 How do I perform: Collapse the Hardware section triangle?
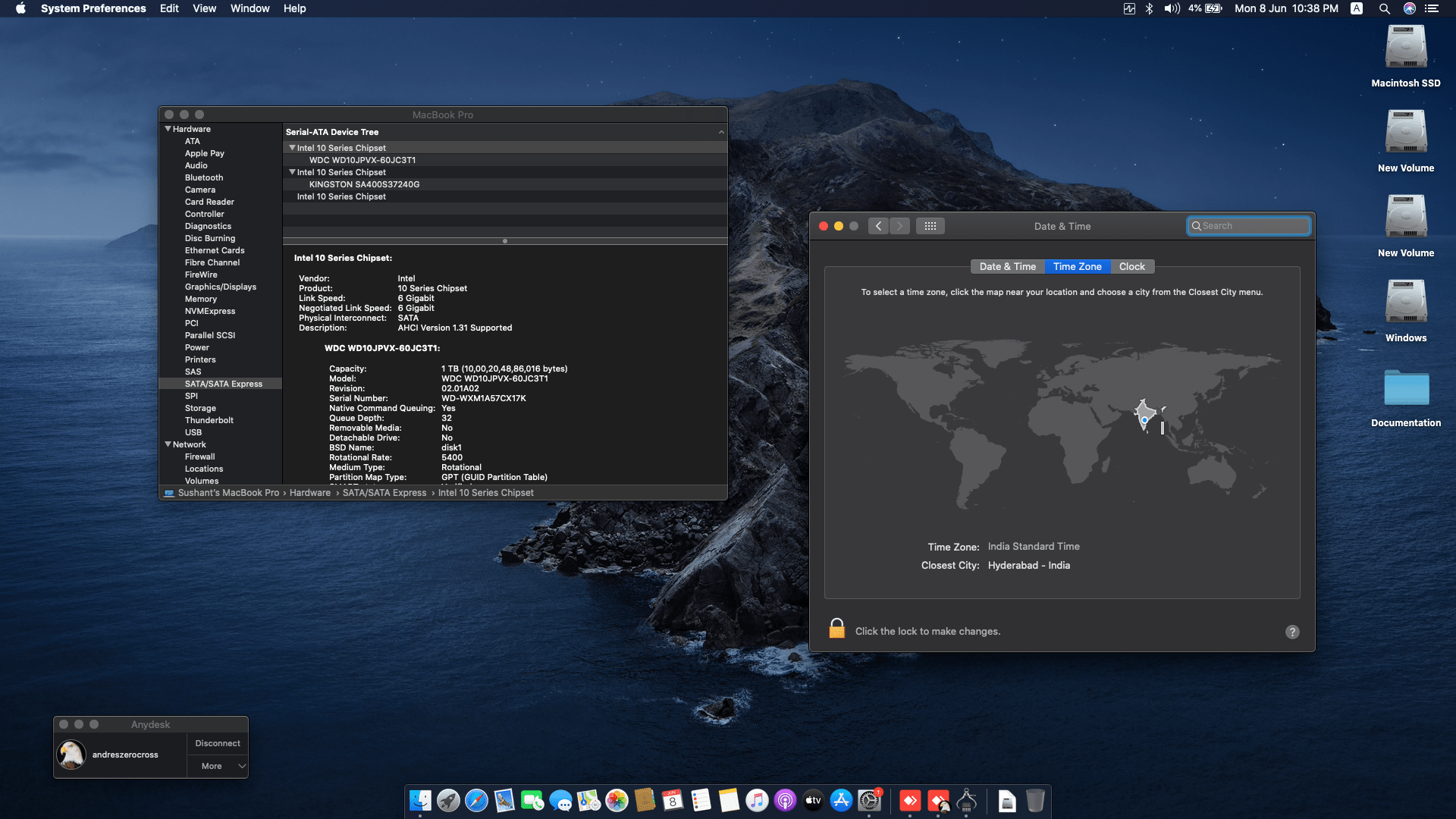[x=168, y=129]
